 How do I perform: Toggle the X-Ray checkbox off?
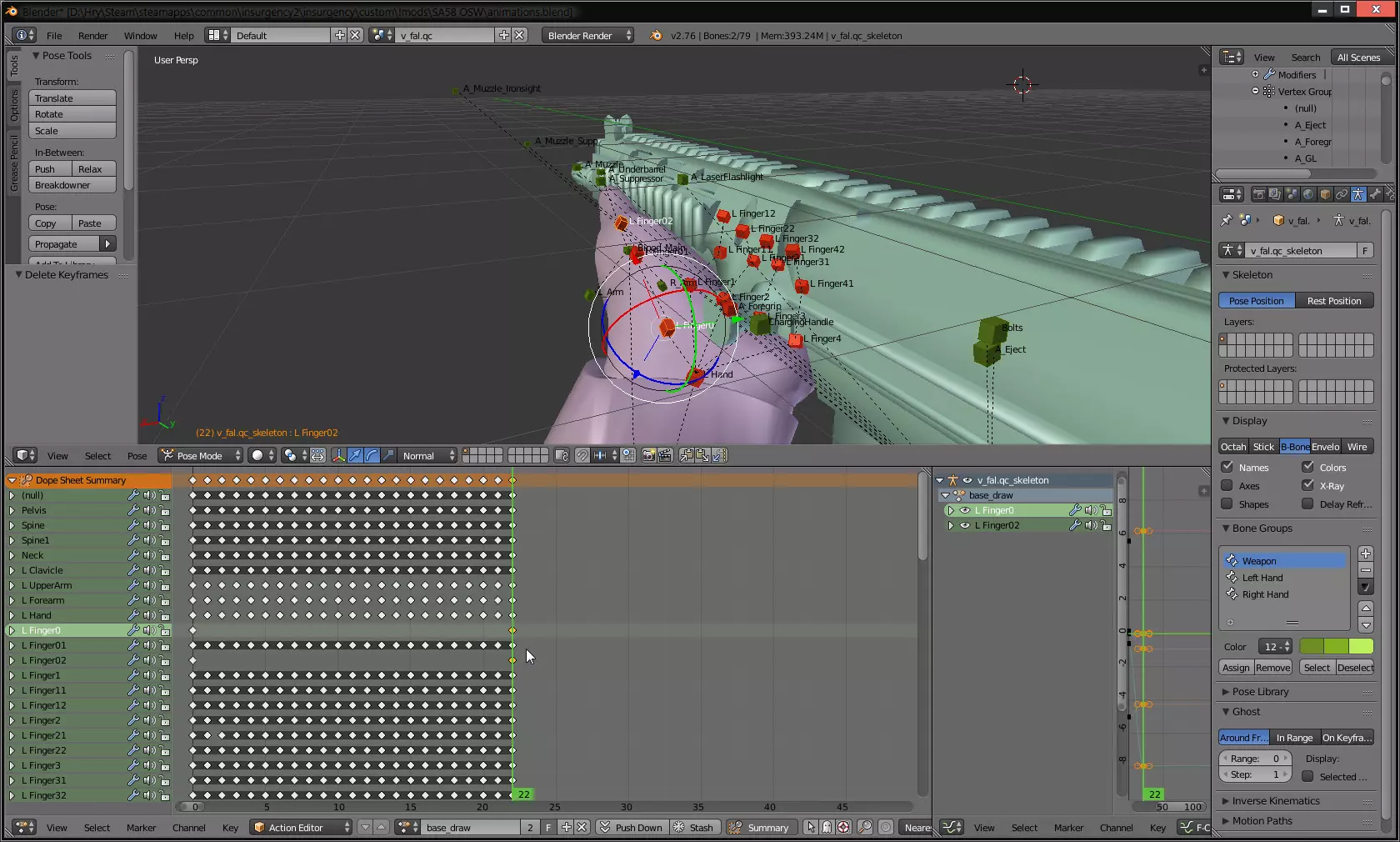pyautogui.click(x=1308, y=486)
